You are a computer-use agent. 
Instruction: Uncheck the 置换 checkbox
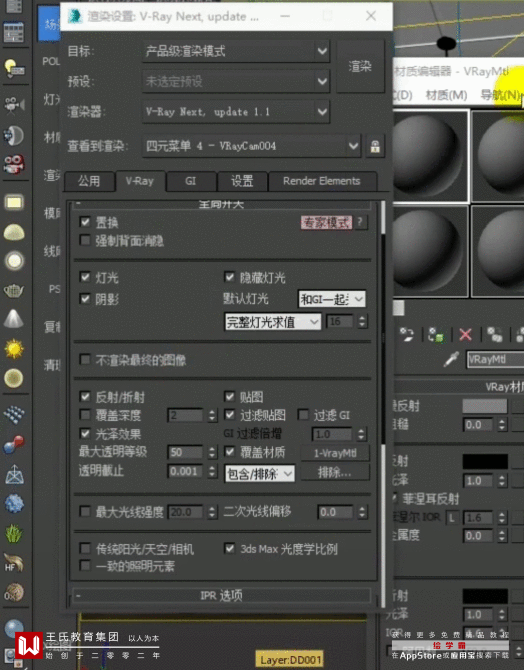click(x=85, y=222)
